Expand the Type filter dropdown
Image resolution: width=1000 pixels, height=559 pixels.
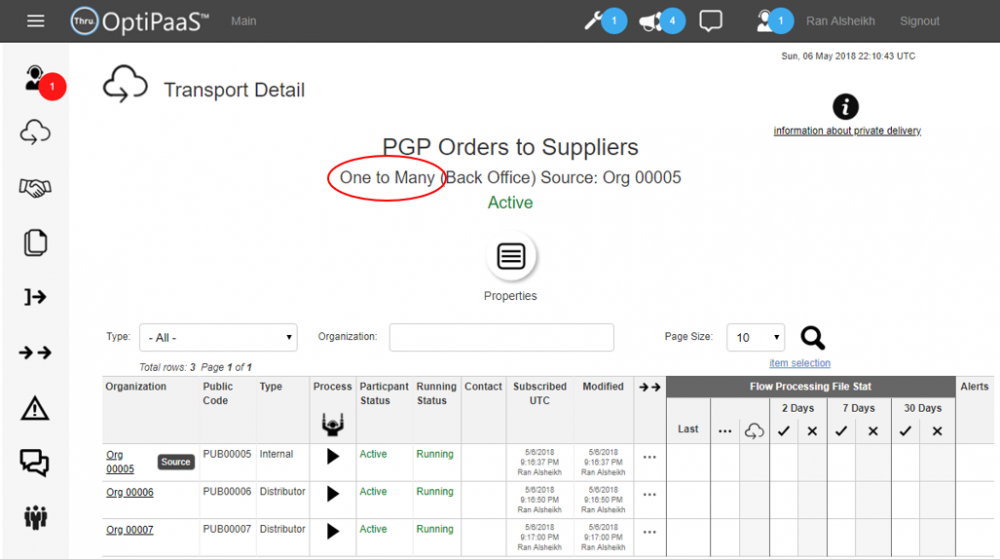pyautogui.click(x=218, y=338)
